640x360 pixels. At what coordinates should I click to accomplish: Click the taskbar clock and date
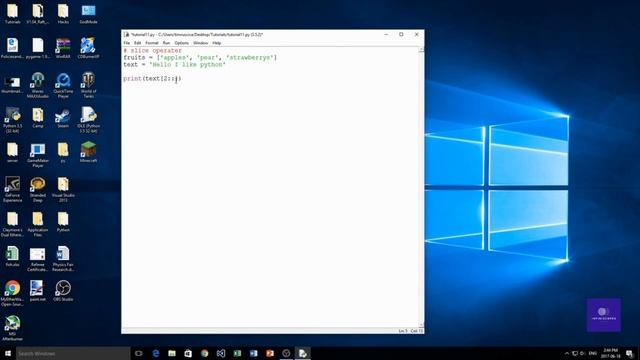(611, 353)
